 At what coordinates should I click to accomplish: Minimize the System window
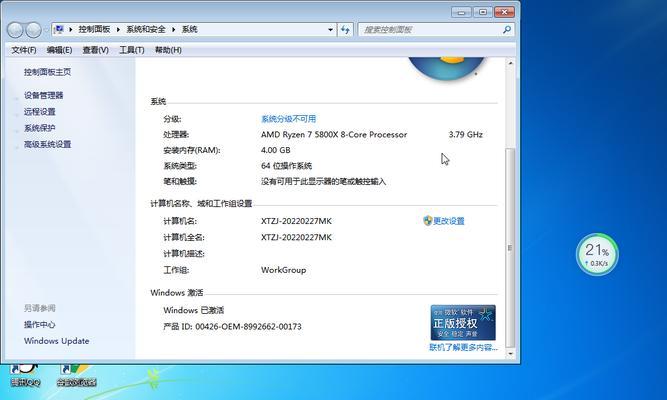tap(461, 12)
